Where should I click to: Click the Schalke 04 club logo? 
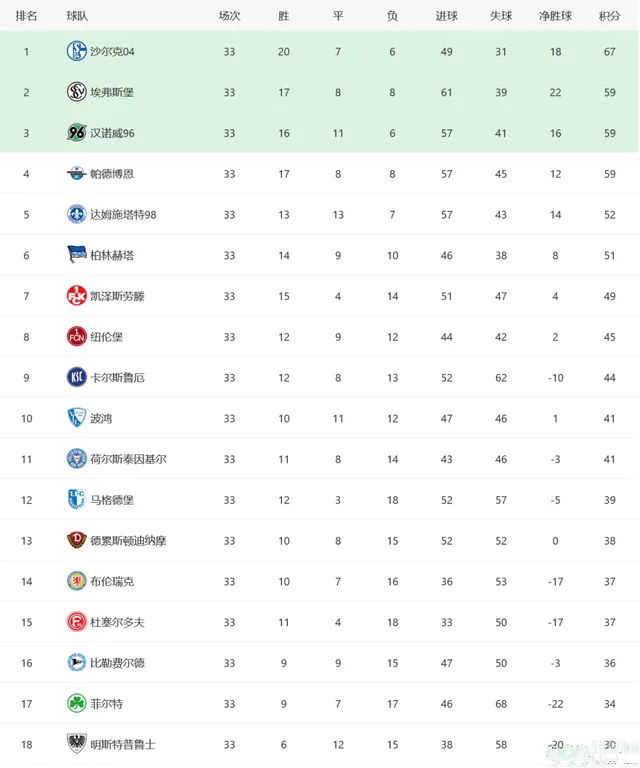tap(76, 51)
